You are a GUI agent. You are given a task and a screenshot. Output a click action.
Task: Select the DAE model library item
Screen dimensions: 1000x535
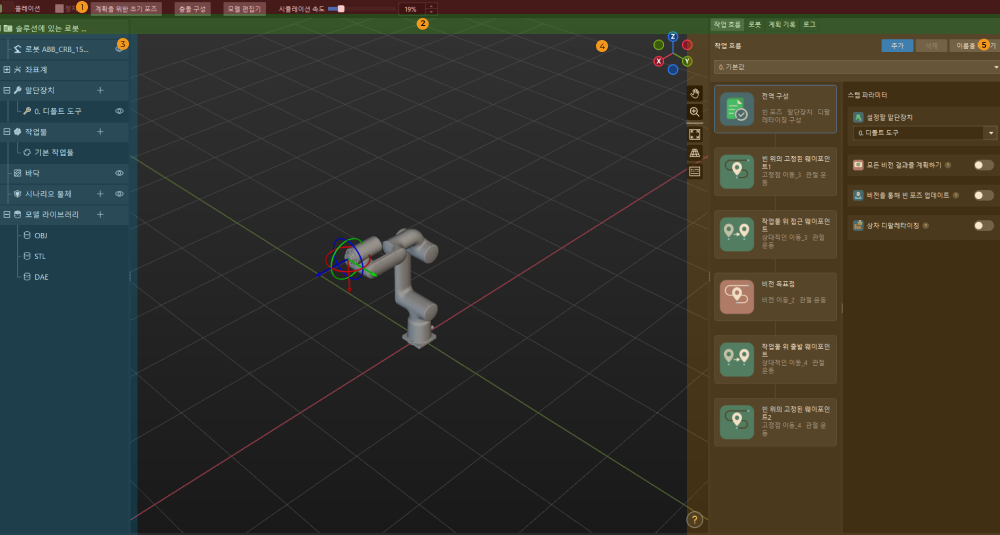click(x=41, y=277)
